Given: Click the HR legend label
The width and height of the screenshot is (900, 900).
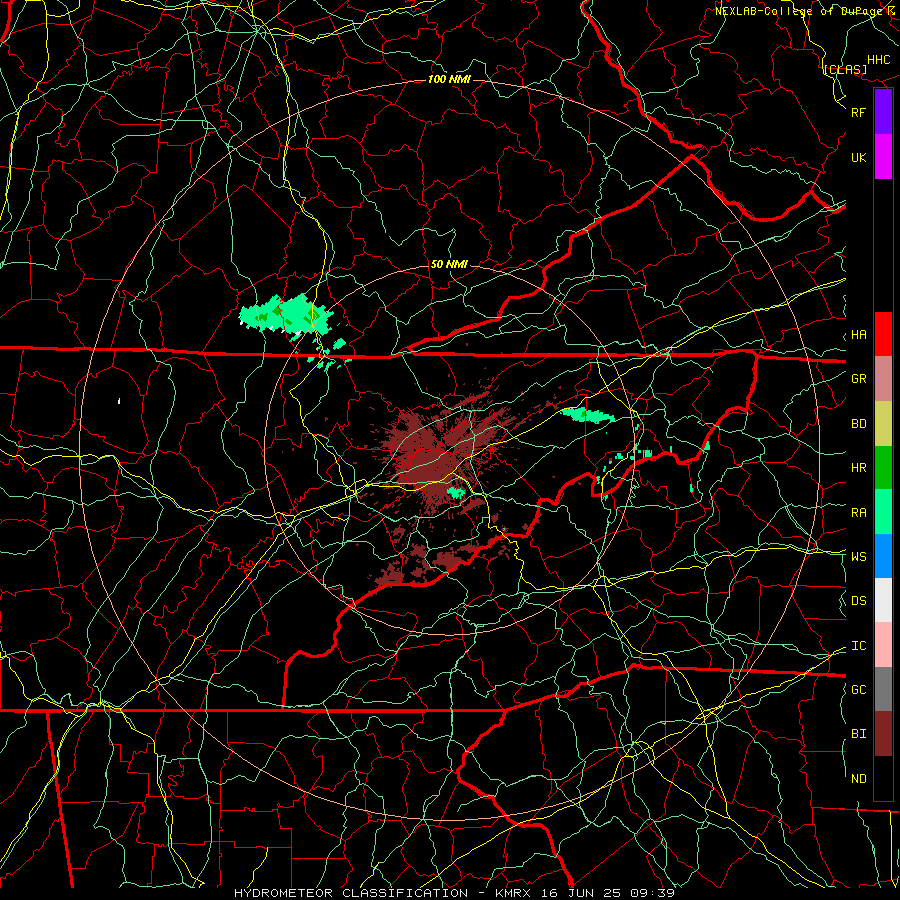Looking at the screenshot, I should click(858, 468).
